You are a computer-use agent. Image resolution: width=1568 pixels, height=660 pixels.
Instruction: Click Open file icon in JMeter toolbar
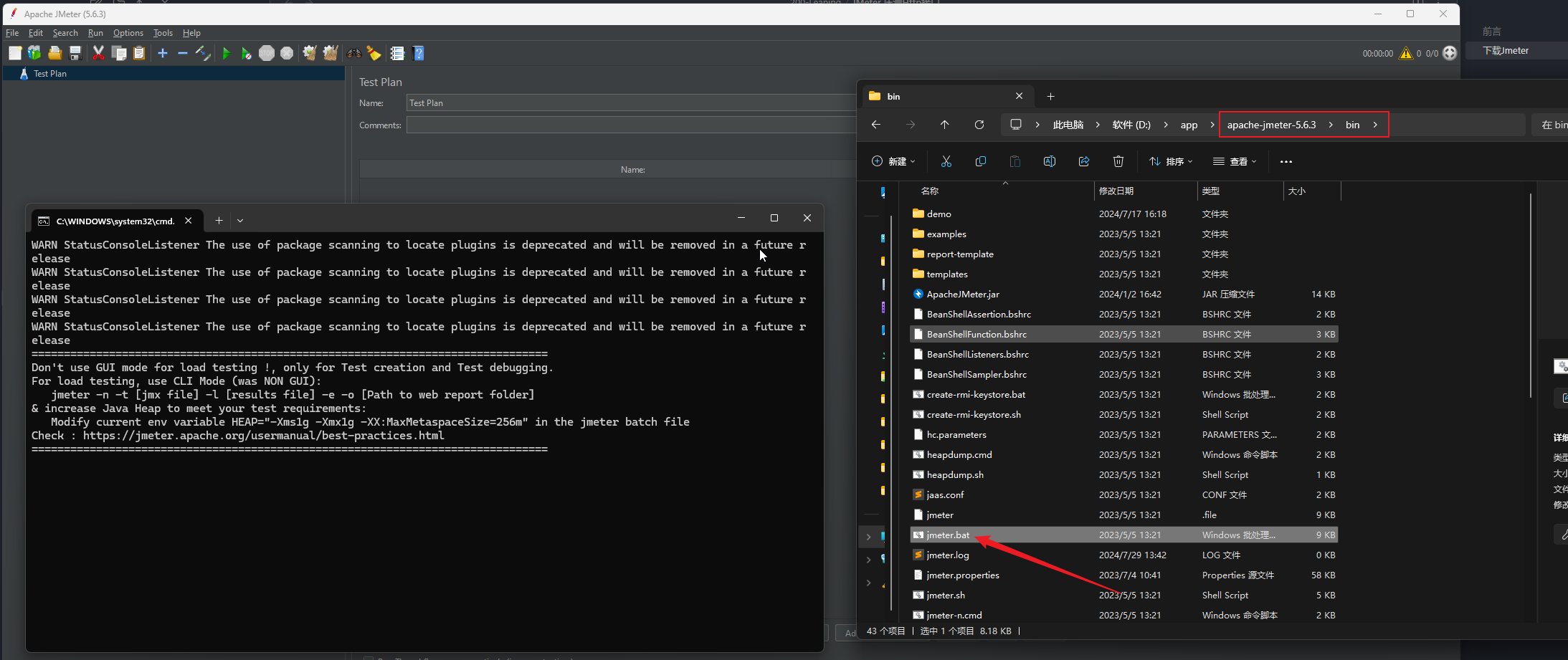pyautogui.click(x=54, y=53)
